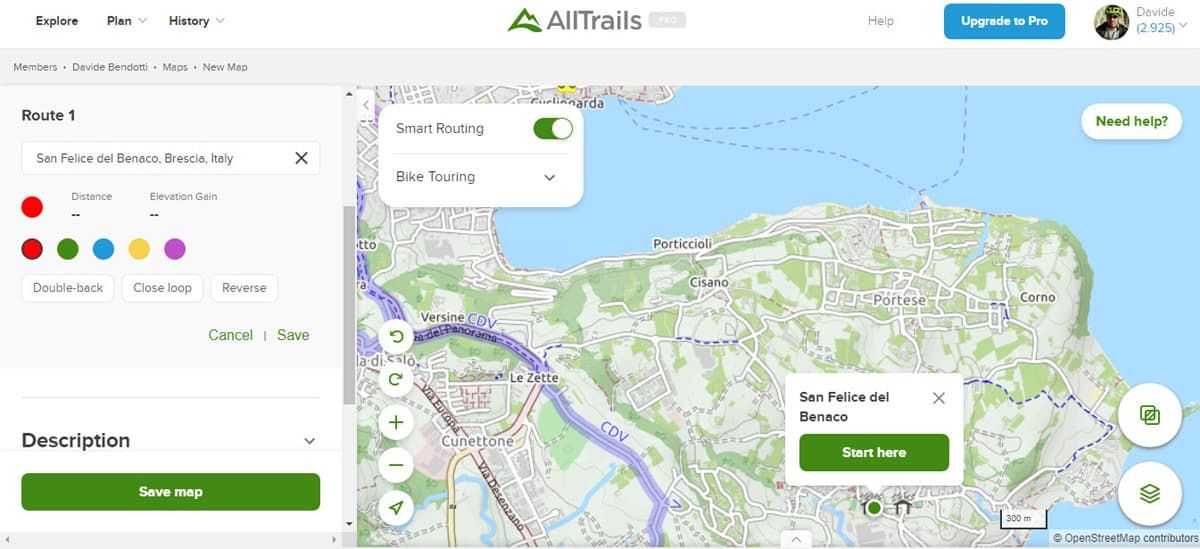Select the purple route color

tap(174, 248)
